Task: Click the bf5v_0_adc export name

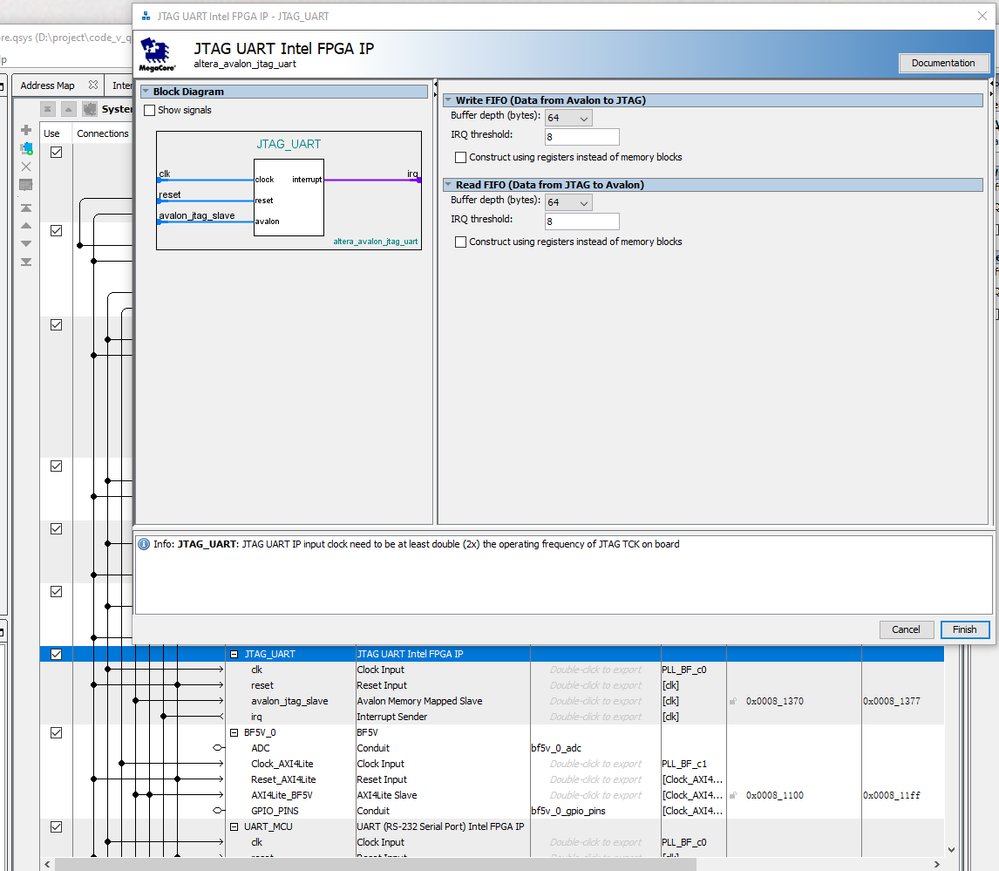Action: 556,748
